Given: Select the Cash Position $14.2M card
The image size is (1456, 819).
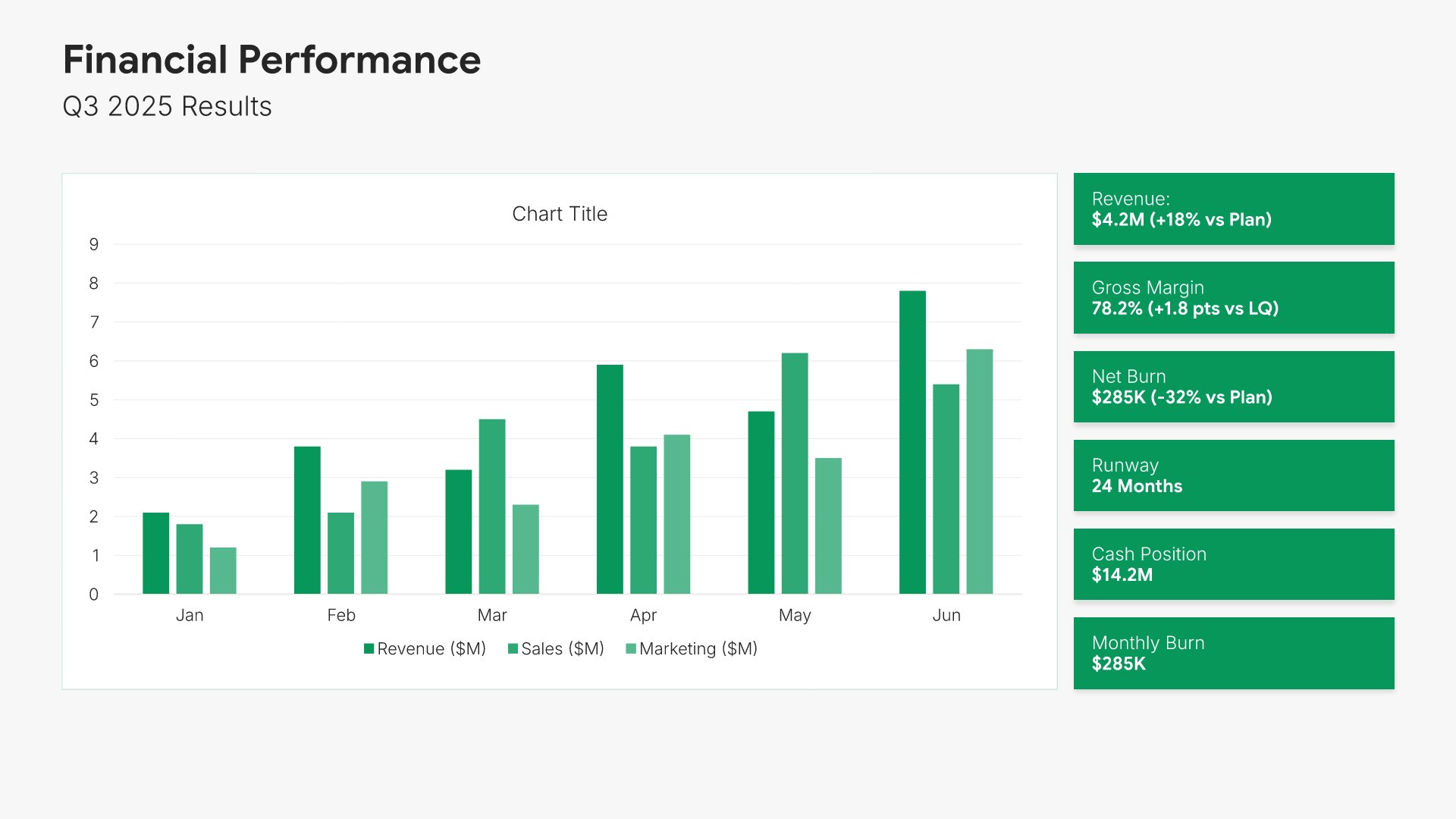Looking at the screenshot, I should [x=1234, y=564].
